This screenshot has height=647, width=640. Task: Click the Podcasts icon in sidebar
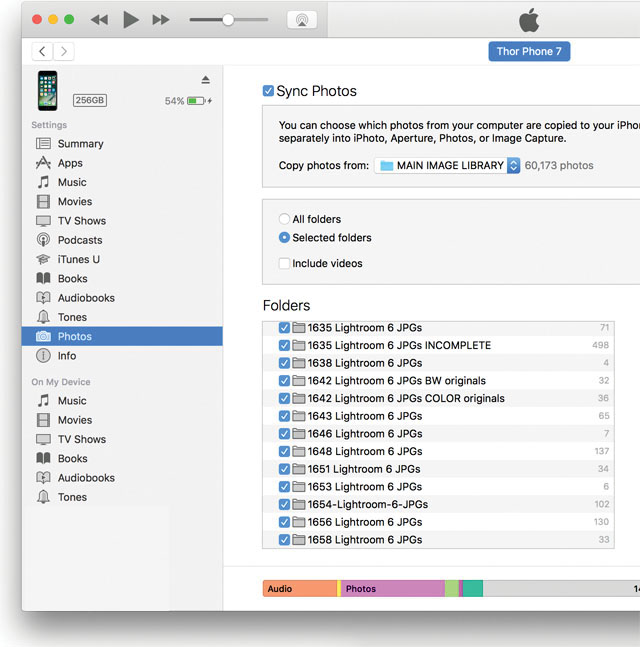point(43,240)
